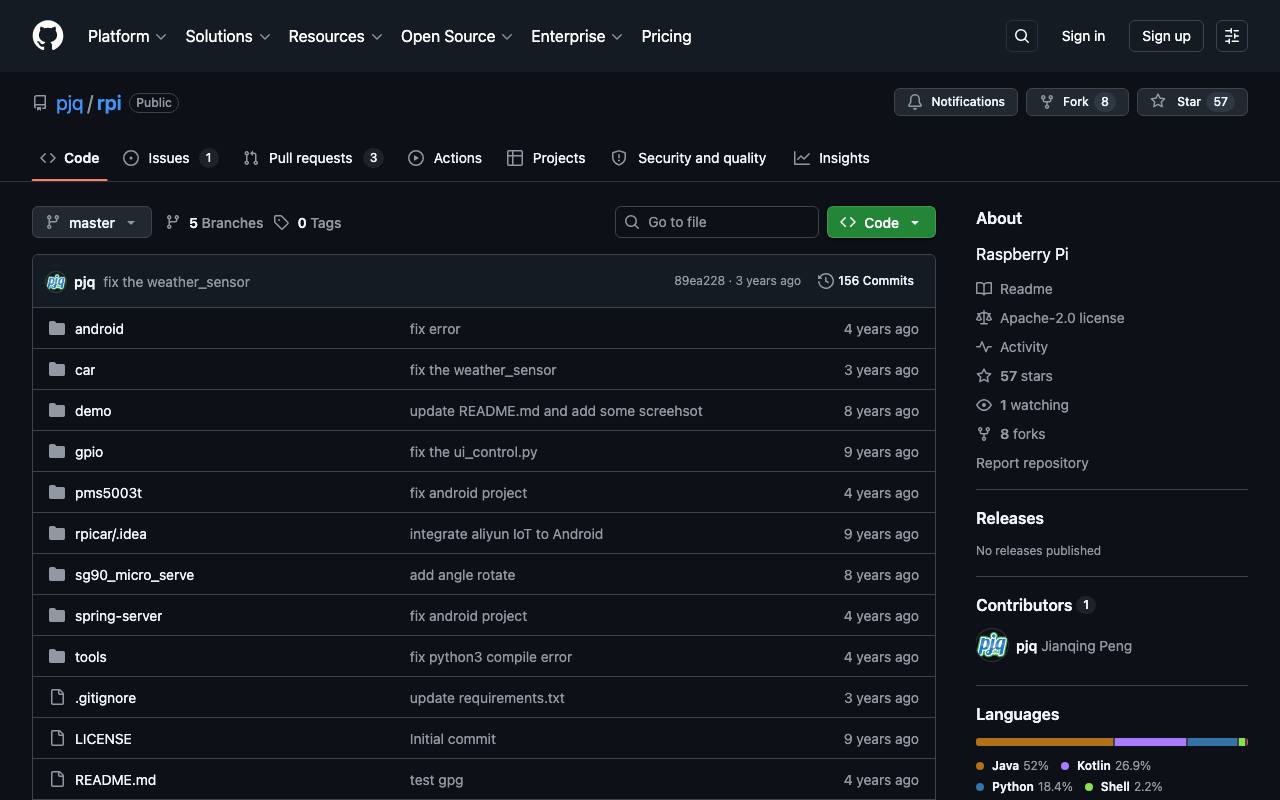Open the Insights tab
Image resolution: width=1280 pixels, height=800 pixels.
(832, 158)
